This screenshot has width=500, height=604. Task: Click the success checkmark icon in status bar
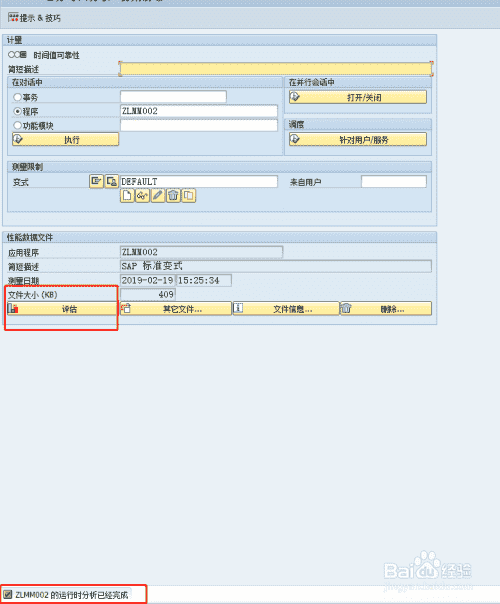coord(8,594)
